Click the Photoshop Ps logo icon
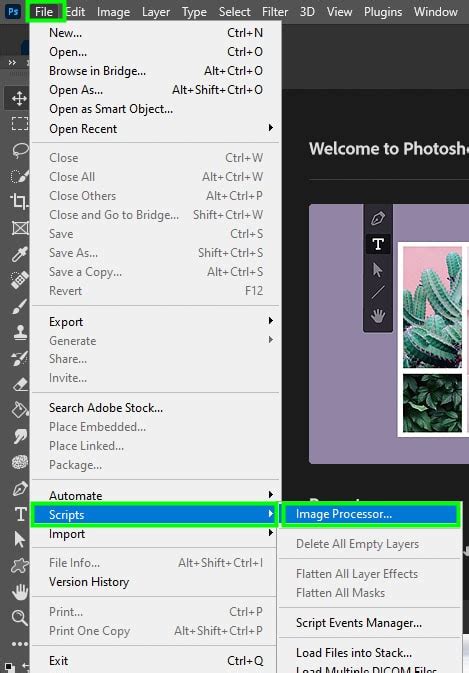The width and height of the screenshot is (469, 673). pos(13,11)
